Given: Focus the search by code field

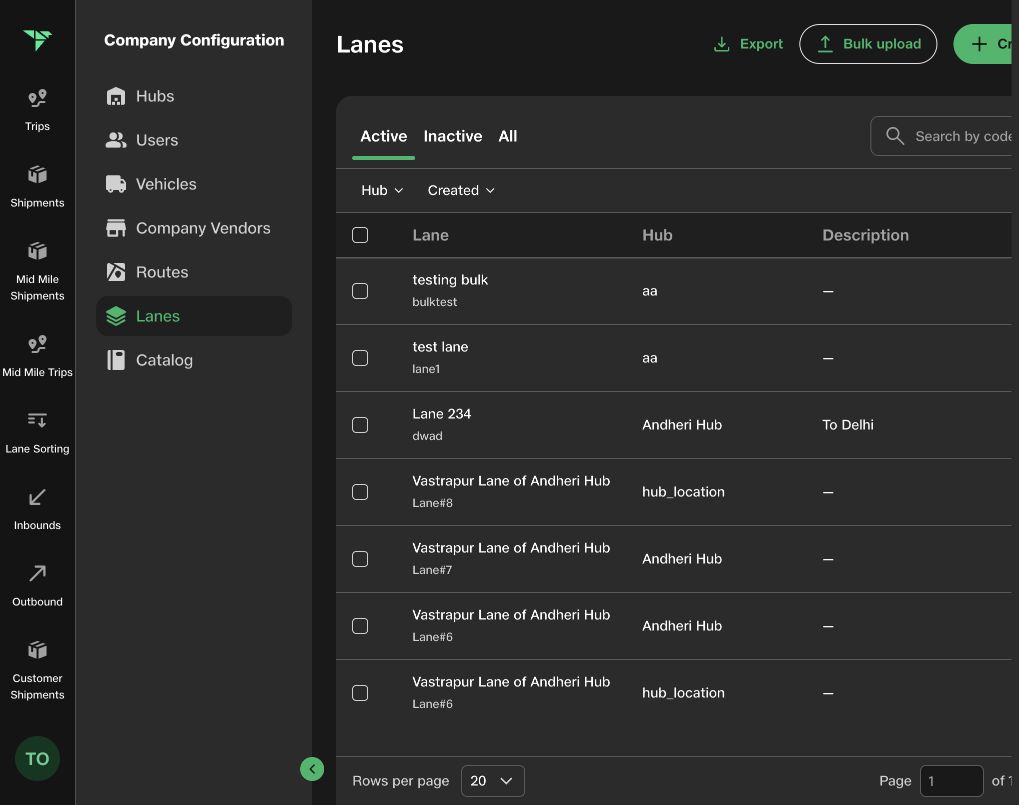Looking at the screenshot, I should 941,136.
